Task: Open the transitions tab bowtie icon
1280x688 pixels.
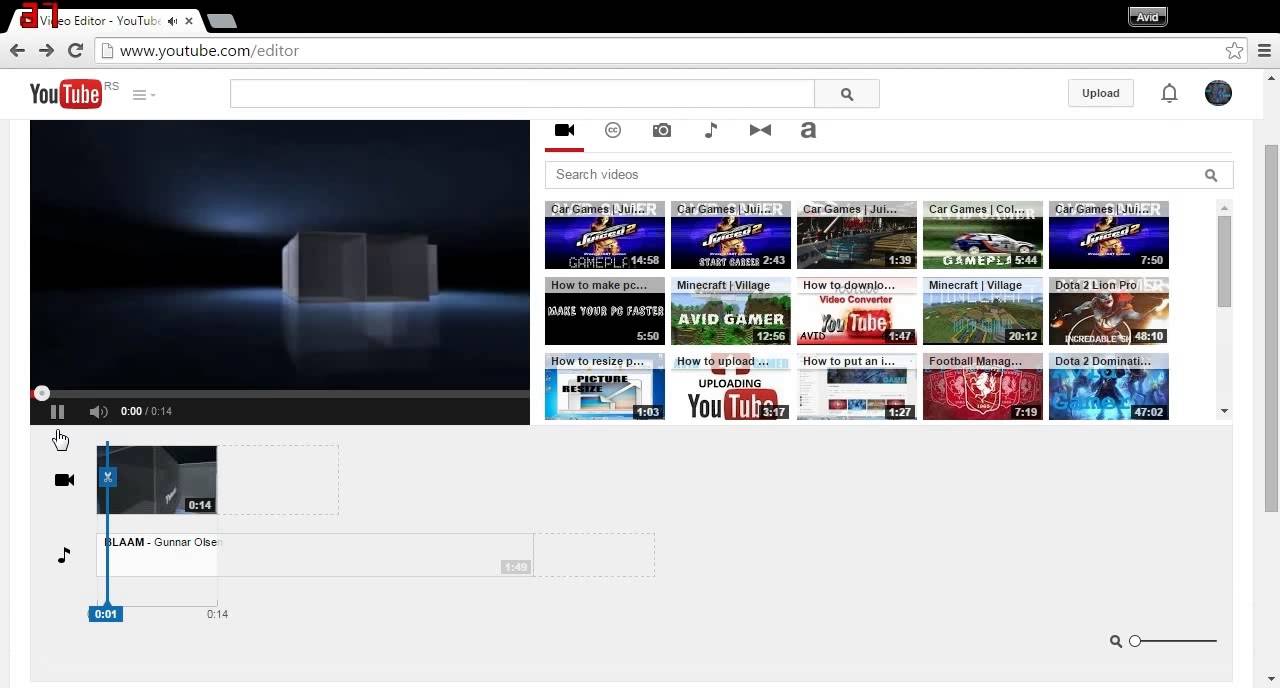Action: click(x=760, y=130)
